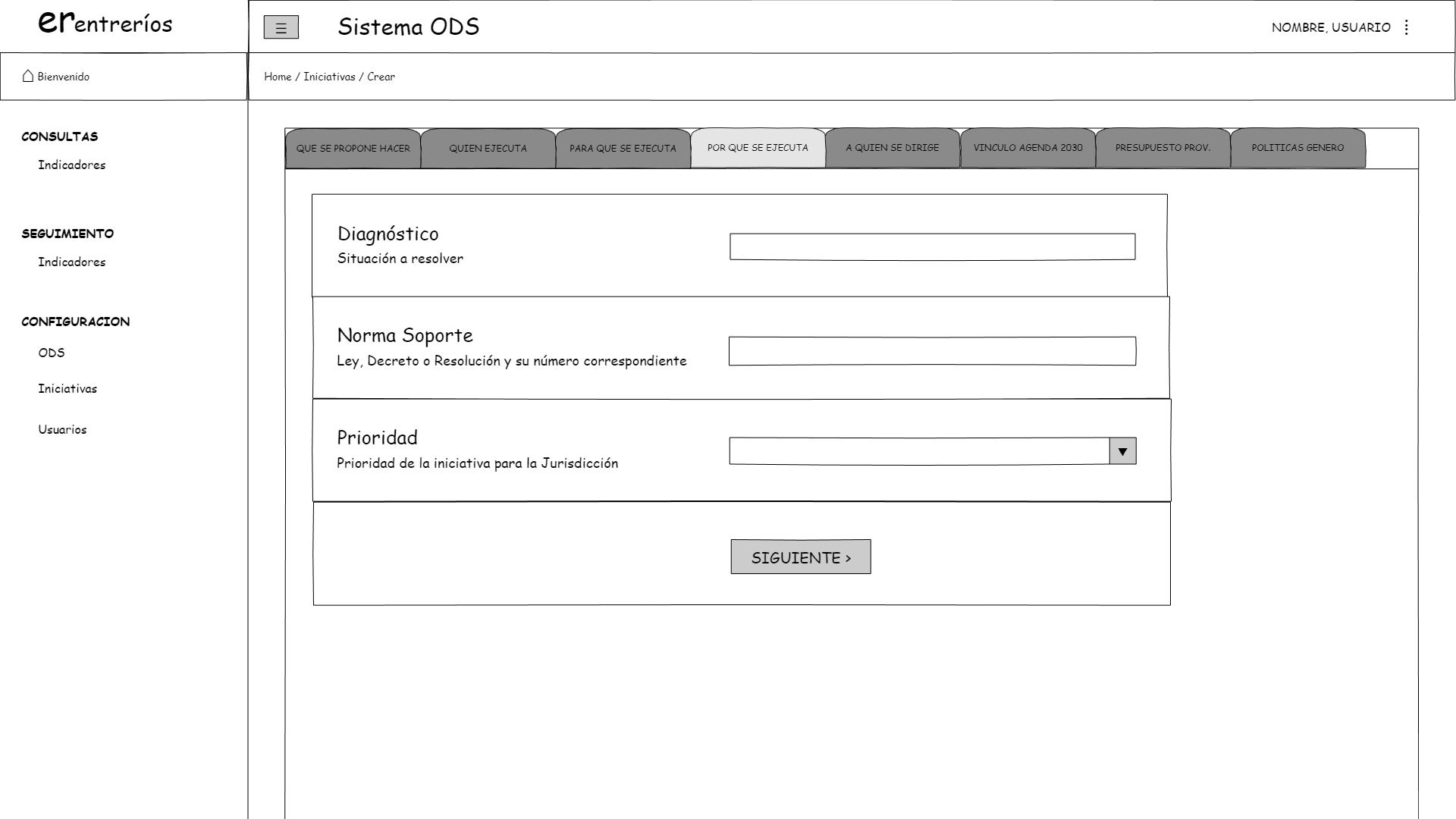Image resolution: width=1456 pixels, height=819 pixels.
Task: Open the Prioridad combo box field
Action: (x=918, y=451)
